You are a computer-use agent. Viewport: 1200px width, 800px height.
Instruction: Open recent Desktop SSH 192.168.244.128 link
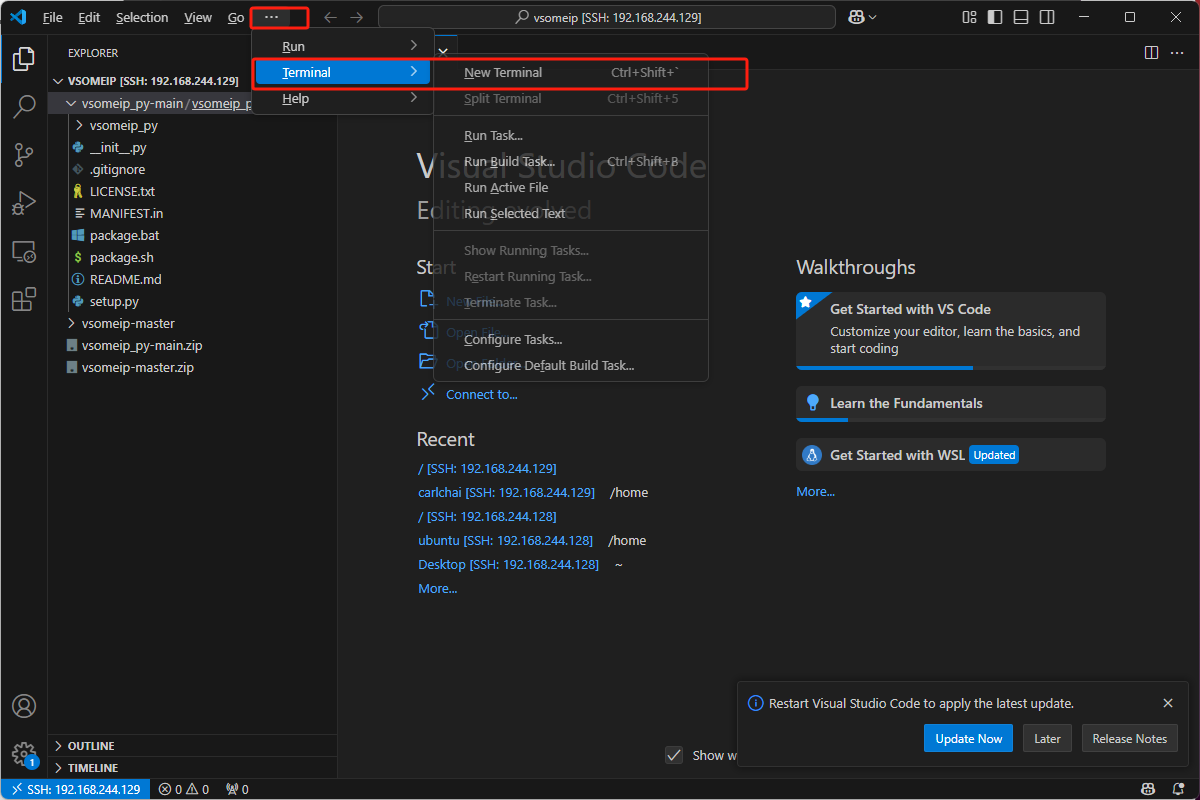pyautogui.click(x=508, y=564)
